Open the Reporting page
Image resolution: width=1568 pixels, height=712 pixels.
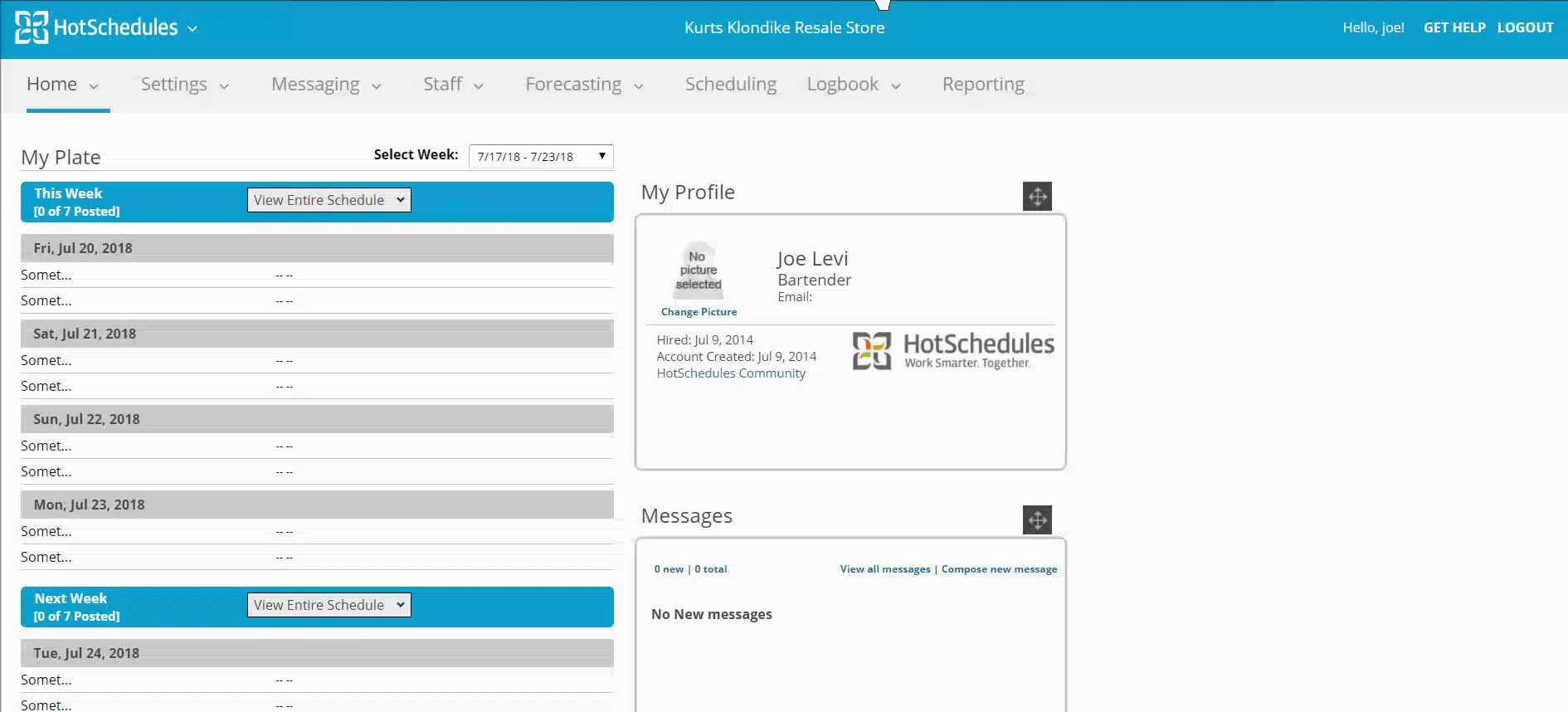click(983, 85)
